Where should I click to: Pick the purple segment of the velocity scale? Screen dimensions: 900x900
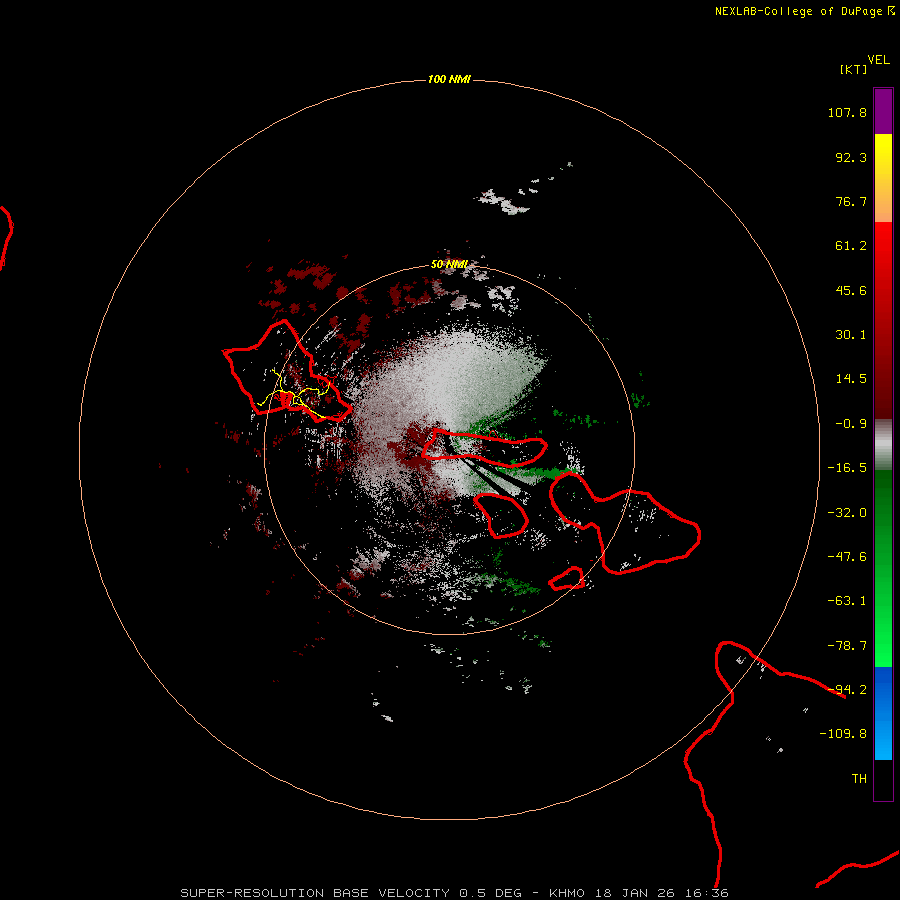coord(883,111)
